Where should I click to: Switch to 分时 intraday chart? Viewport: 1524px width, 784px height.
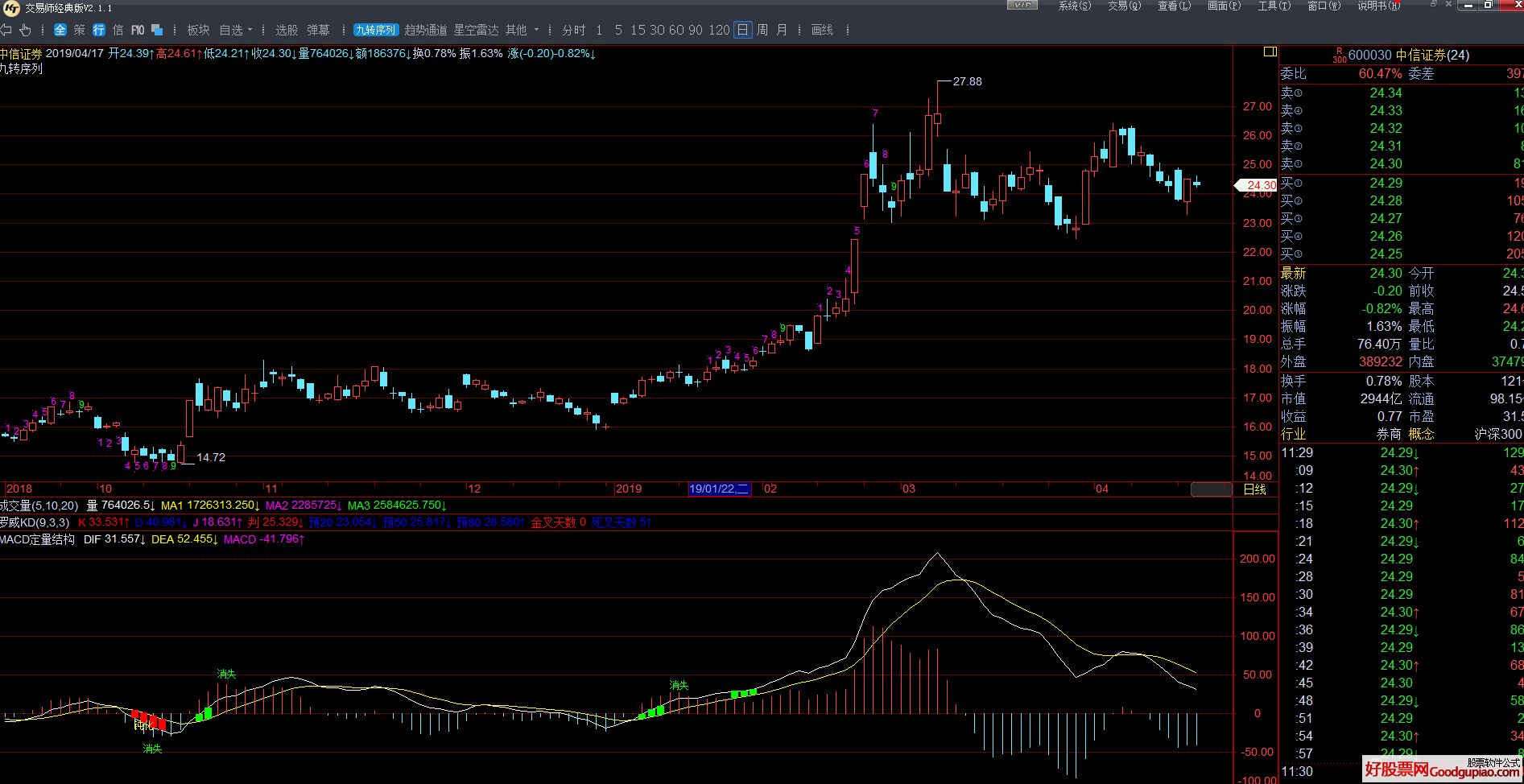(574, 31)
